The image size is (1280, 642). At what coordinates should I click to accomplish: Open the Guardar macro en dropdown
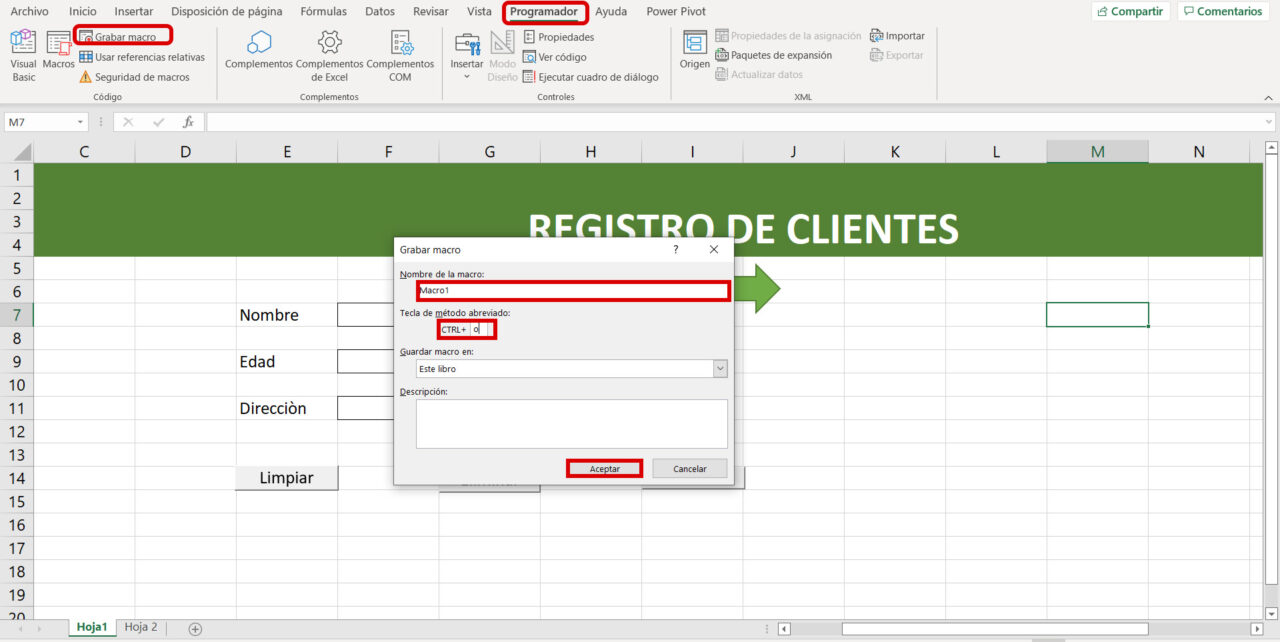(x=719, y=368)
